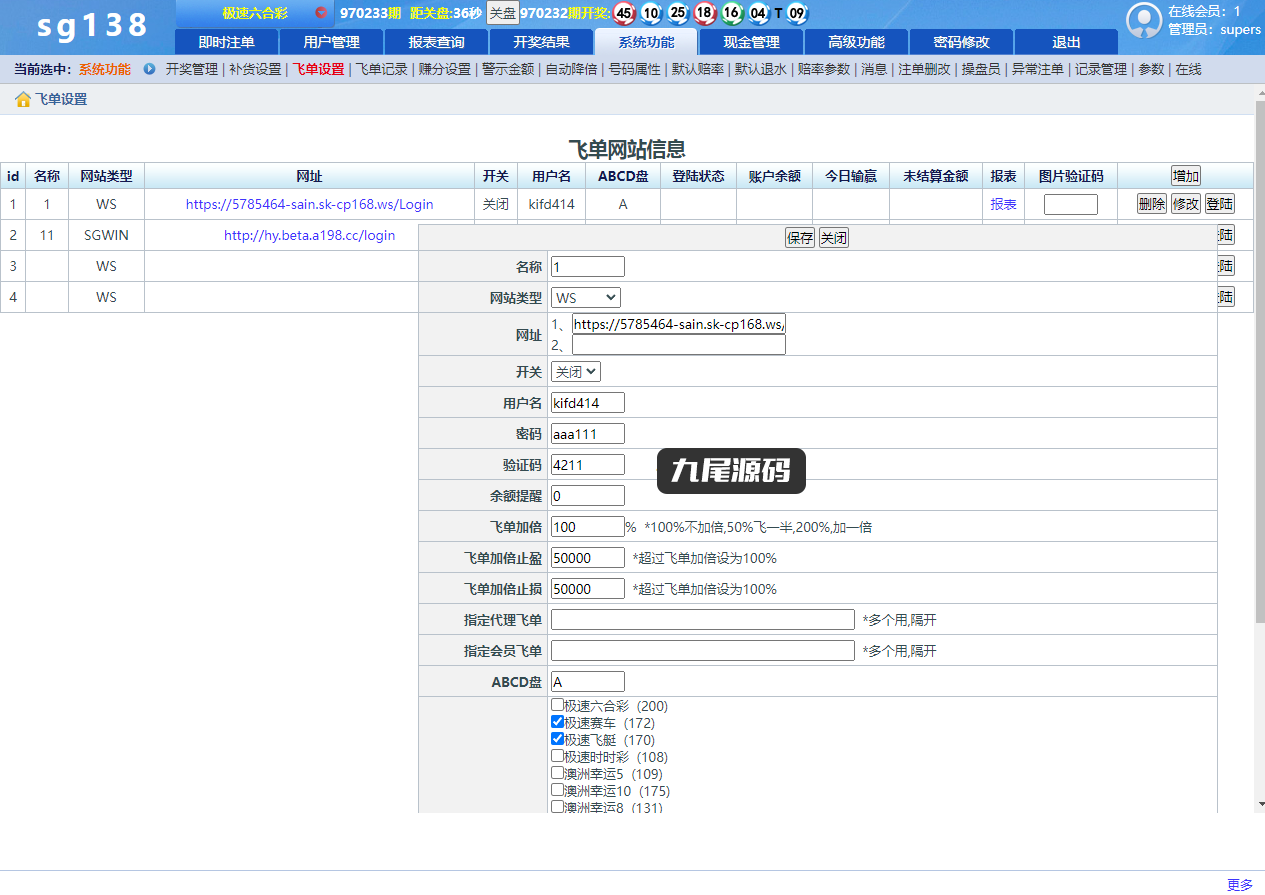Enable the 极速六合彩 (200) checkbox
This screenshot has width=1265, height=895.
coord(558,705)
